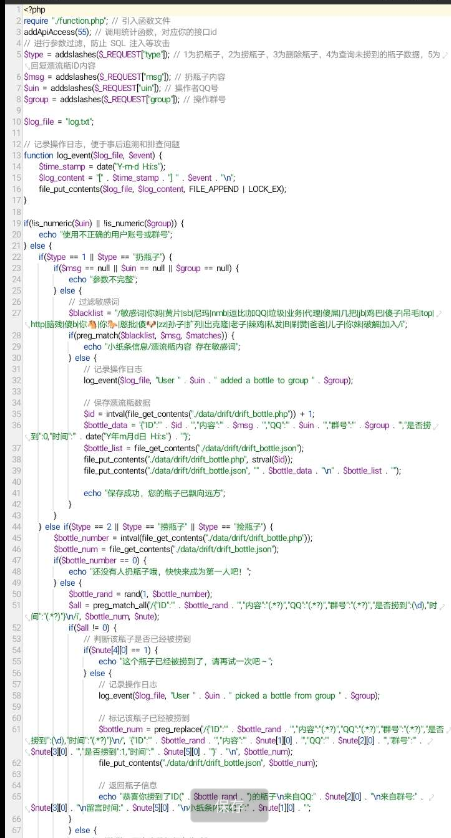Click the wrap arrow ending line 36
The height and width of the screenshot is (838, 451).
pyautogui.click(x=446, y=425)
